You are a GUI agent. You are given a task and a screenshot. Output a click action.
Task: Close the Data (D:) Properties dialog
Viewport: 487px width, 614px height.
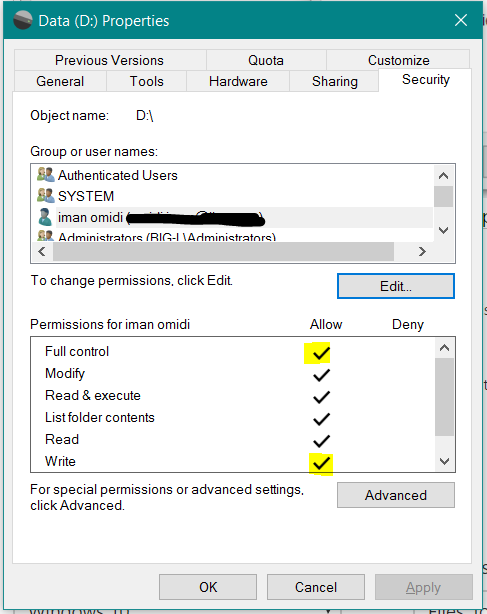pos(461,20)
